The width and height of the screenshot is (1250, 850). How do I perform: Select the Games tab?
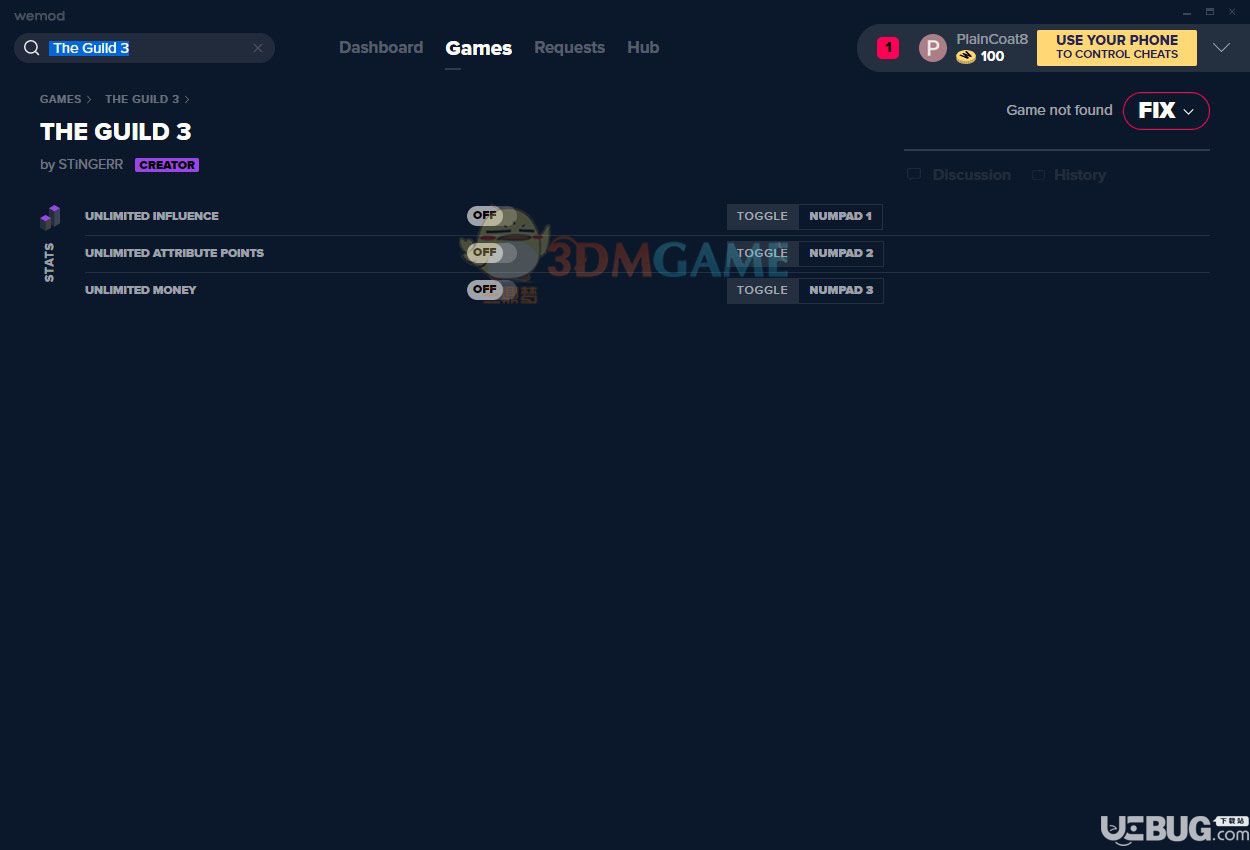(479, 48)
